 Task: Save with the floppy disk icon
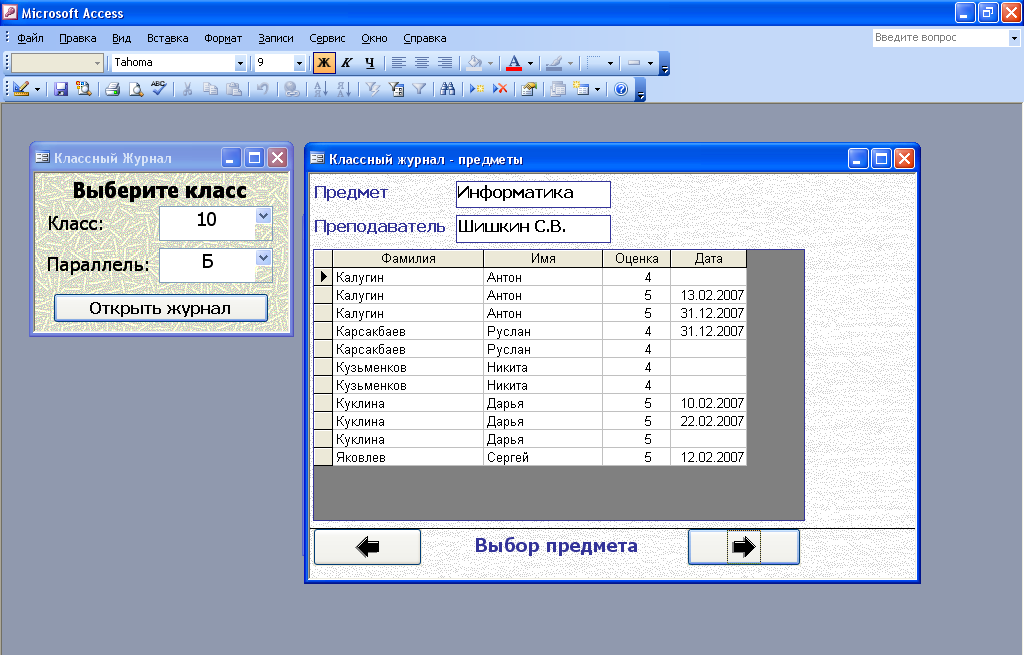(61, 89)
